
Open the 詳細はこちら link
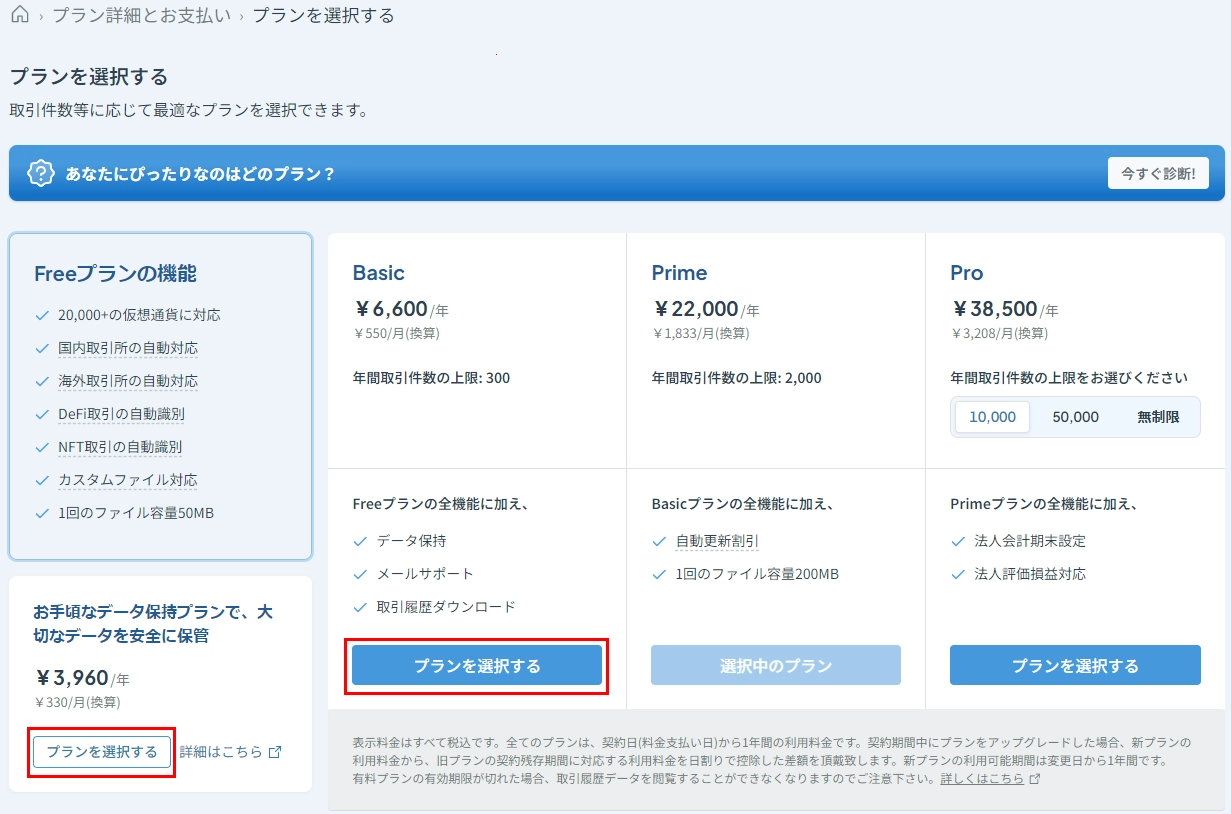221,752
